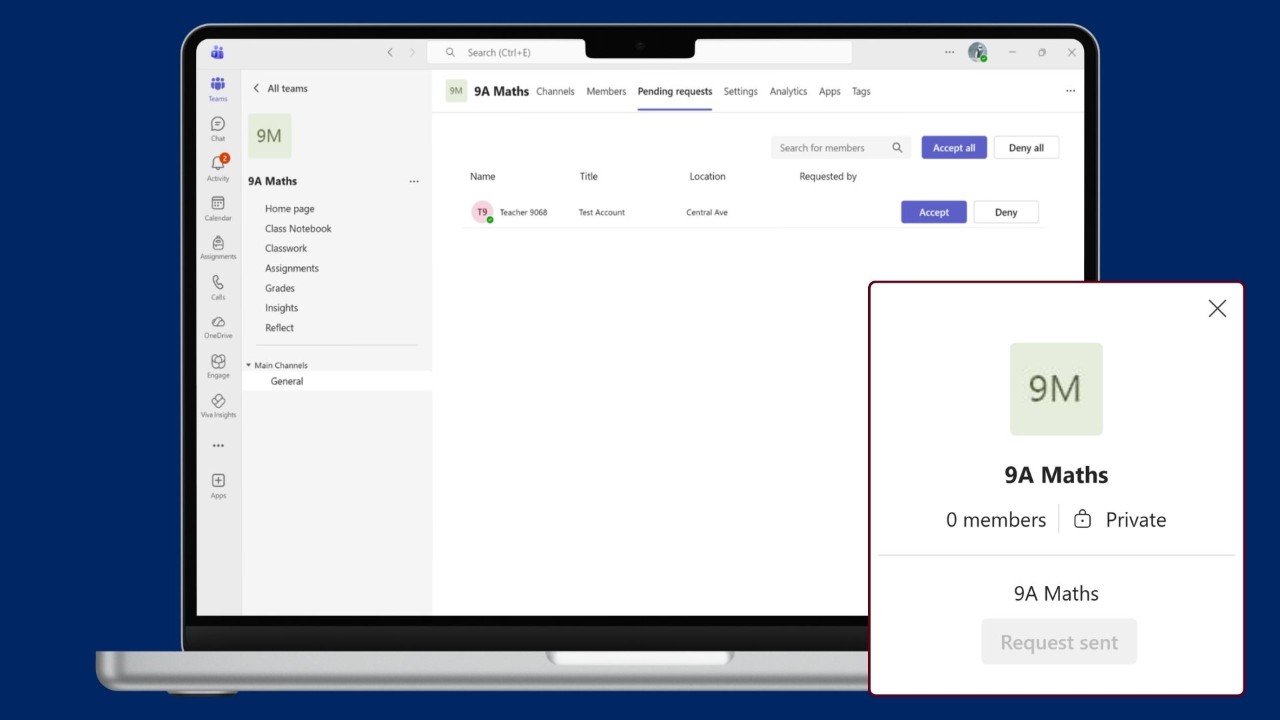Click the Request sent button
This screenshot has height=720, width=1280.
pyautogui.click(x=1059, y=642)
